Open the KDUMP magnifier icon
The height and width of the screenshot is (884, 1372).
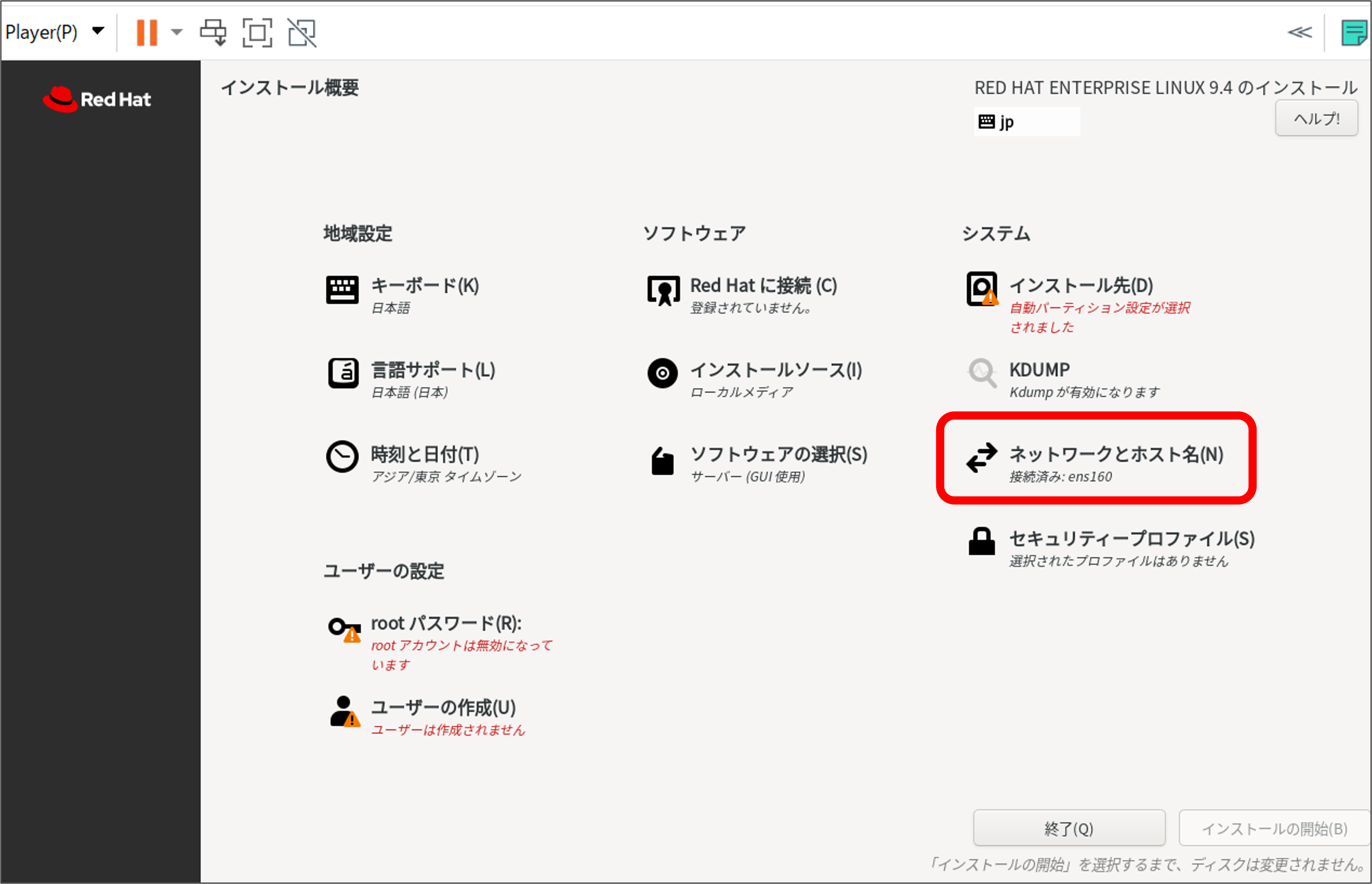(982, 374)
